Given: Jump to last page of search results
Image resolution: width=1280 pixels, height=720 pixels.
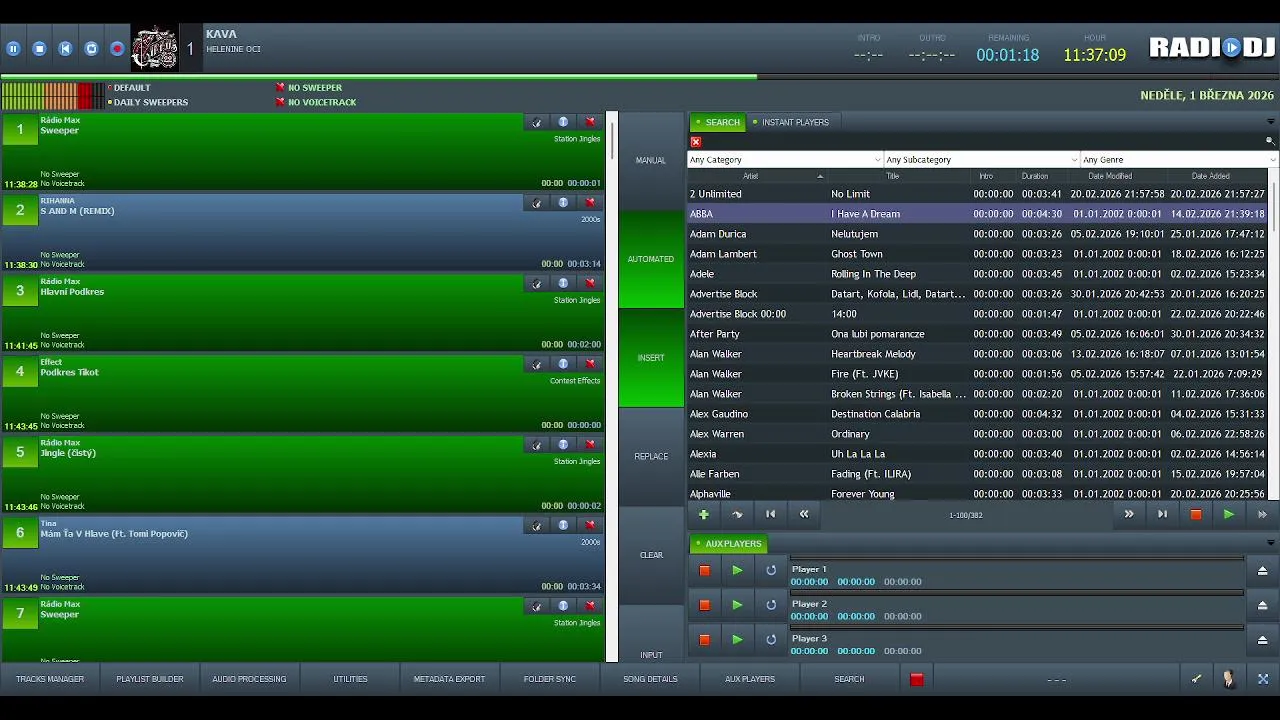Looking at the screenshot, I should pos(1162,514).
